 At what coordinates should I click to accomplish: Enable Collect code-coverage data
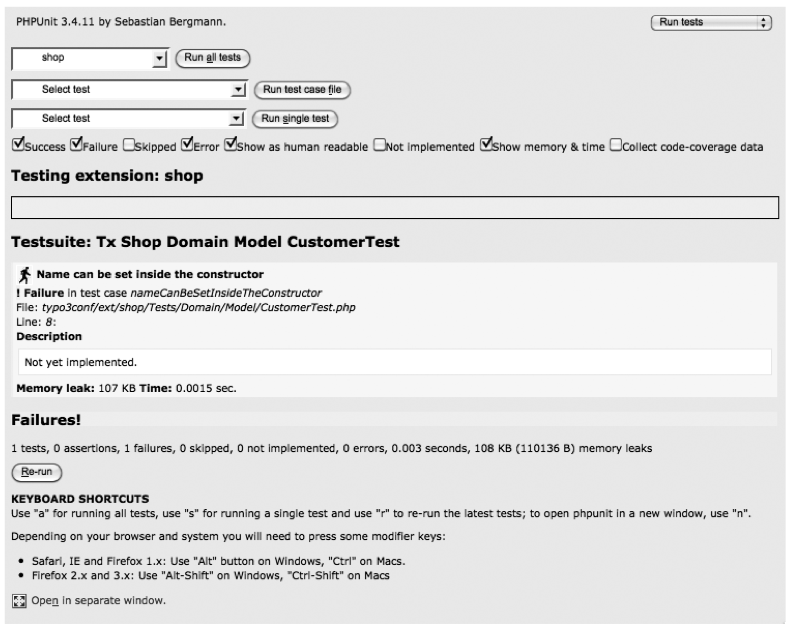(616, 146)
